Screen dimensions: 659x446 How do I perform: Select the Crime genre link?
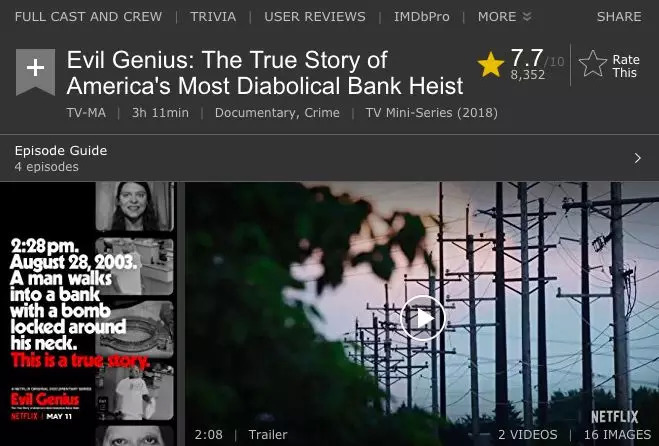tap(322, 113)
